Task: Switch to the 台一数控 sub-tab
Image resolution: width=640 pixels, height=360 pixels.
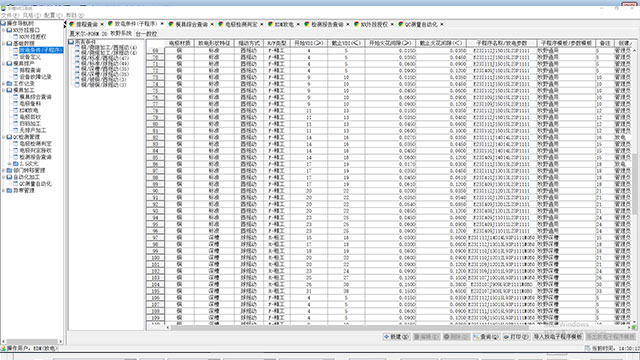Action: (146, 34)
